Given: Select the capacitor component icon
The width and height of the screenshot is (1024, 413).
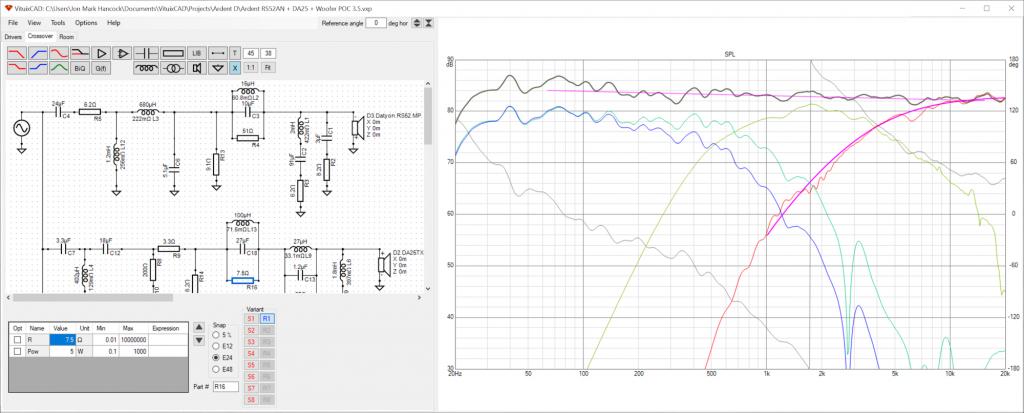Looking at the screenshot, I should point(146,53).
